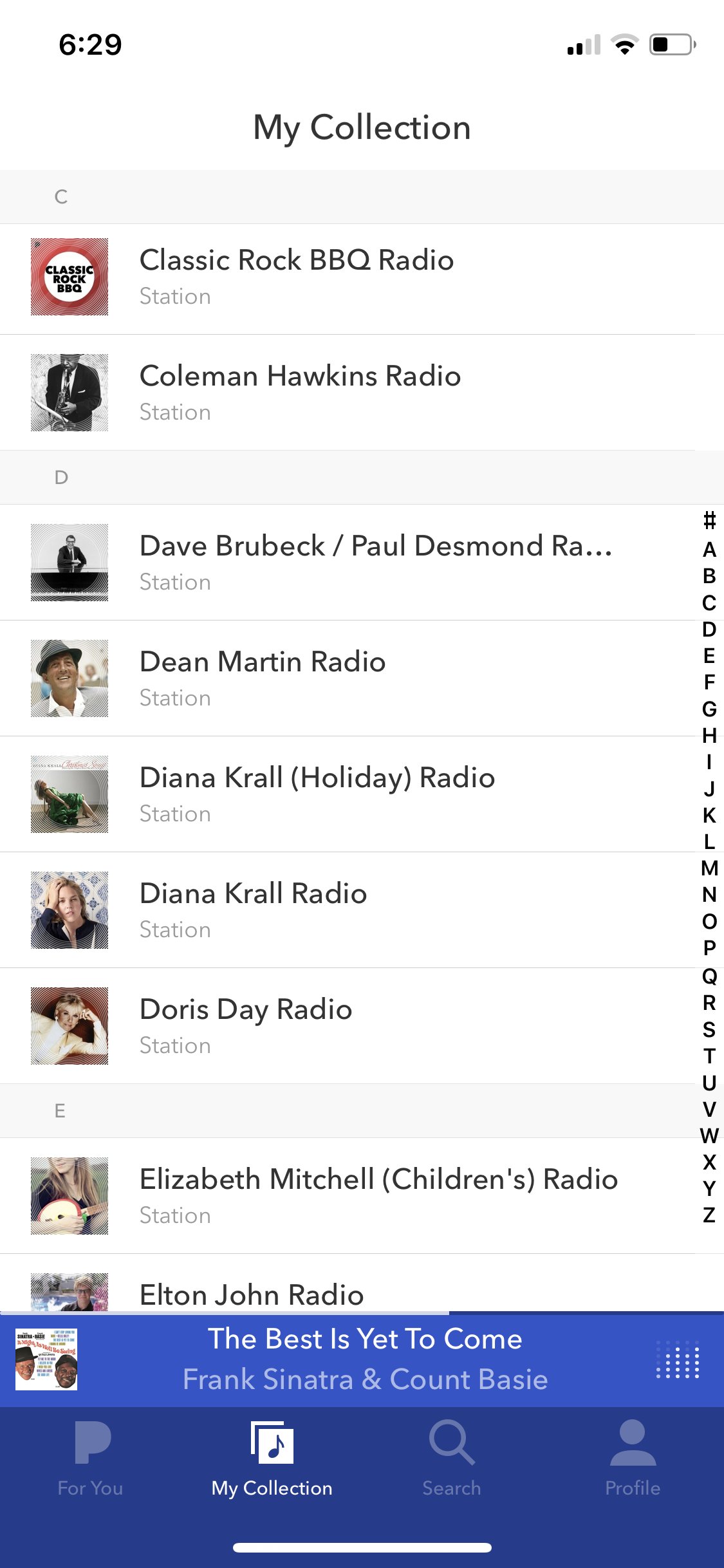
Task: Tap the Coleman Hawkins station artwork
Action: pyautogui.click(x=70, y=393)
